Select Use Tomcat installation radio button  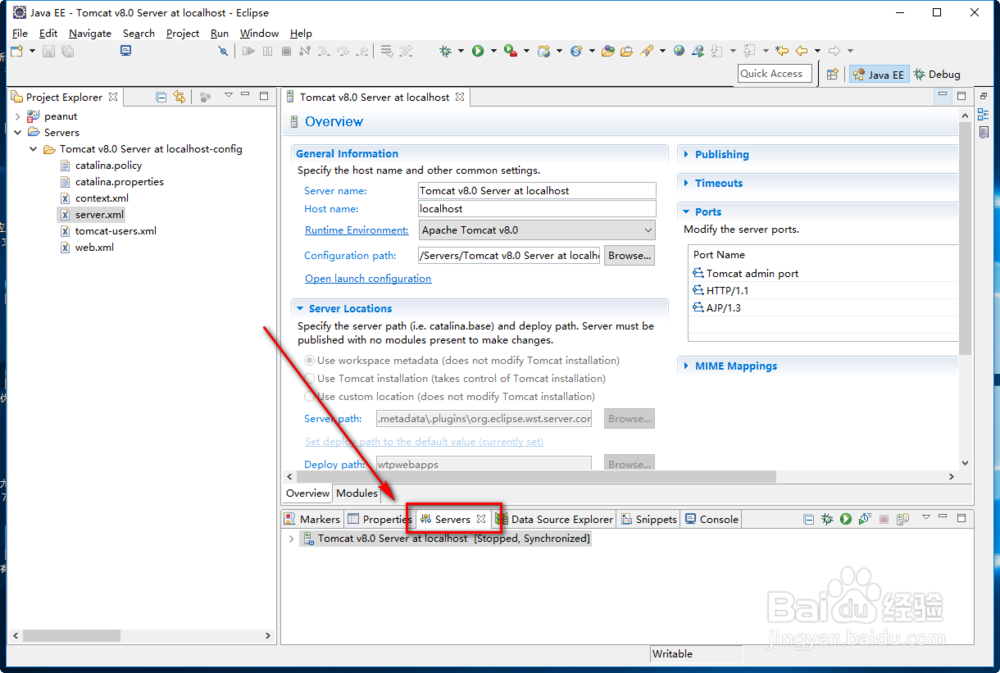309,378
